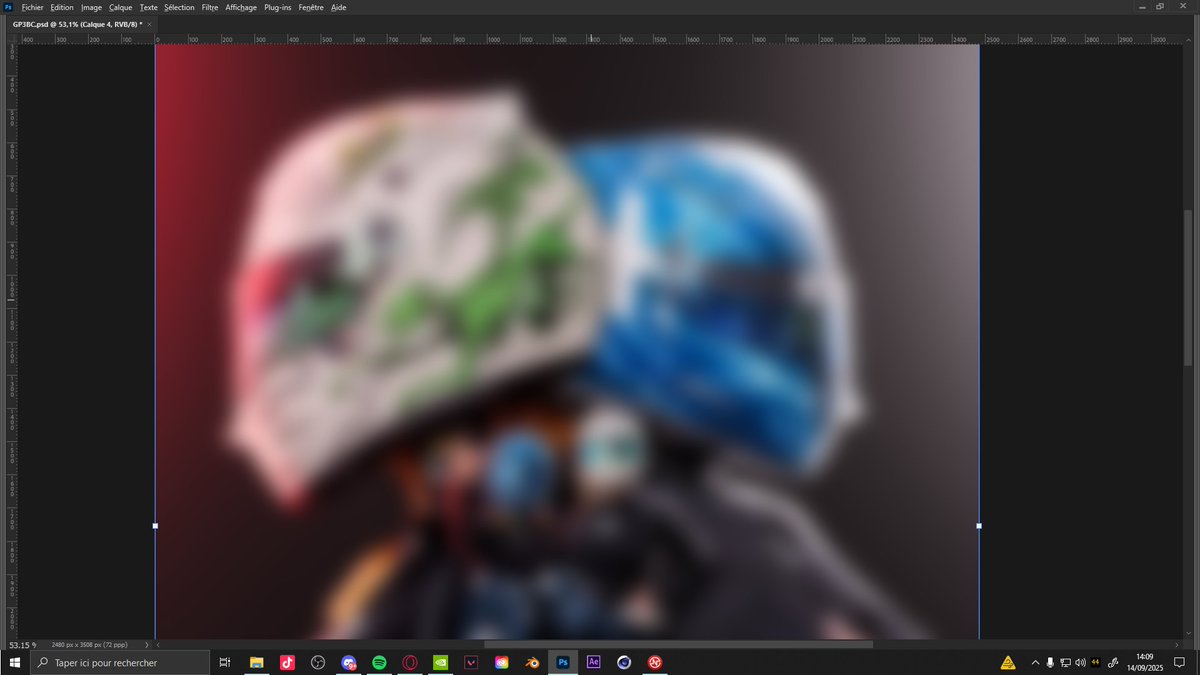
Task: Open the Affichage menu
Action: (x=241, y=7)
